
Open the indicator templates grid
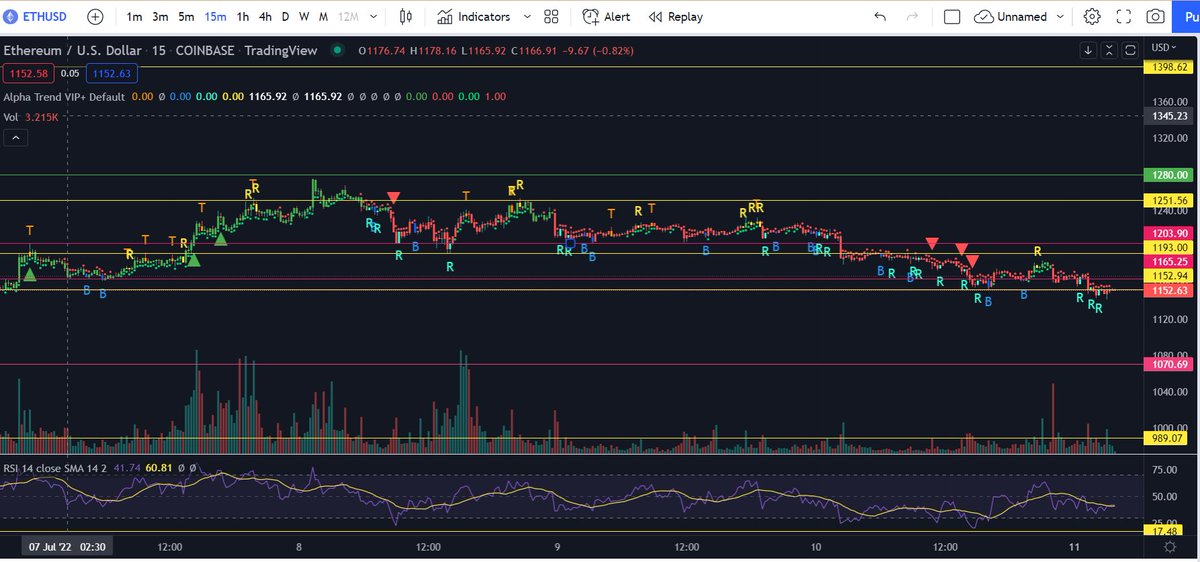tap(551, 17)
